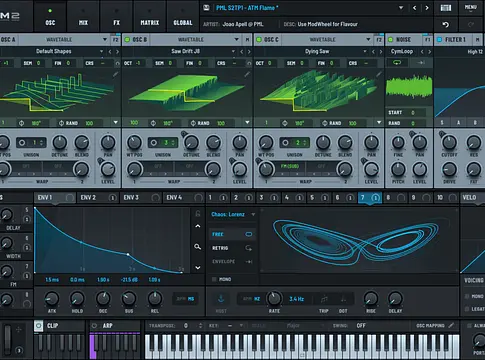Image resolution: width=485 pixels, height=360 pixels.
Task: Click the OSC B phase icon
Action: (x=153, y=123)
